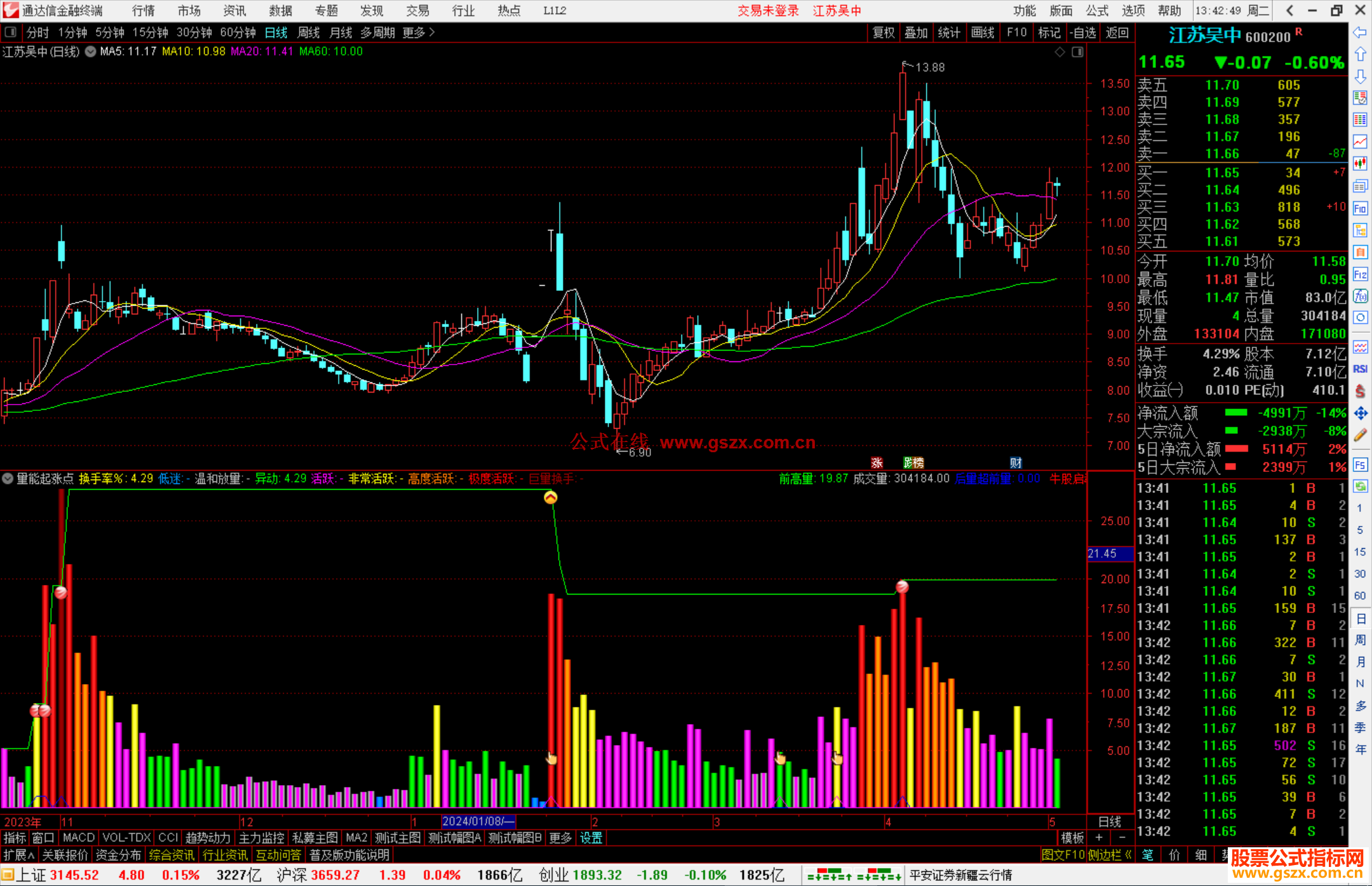
Task: Toggle side panel icon in main chart corner
Action: (1078, 52)
